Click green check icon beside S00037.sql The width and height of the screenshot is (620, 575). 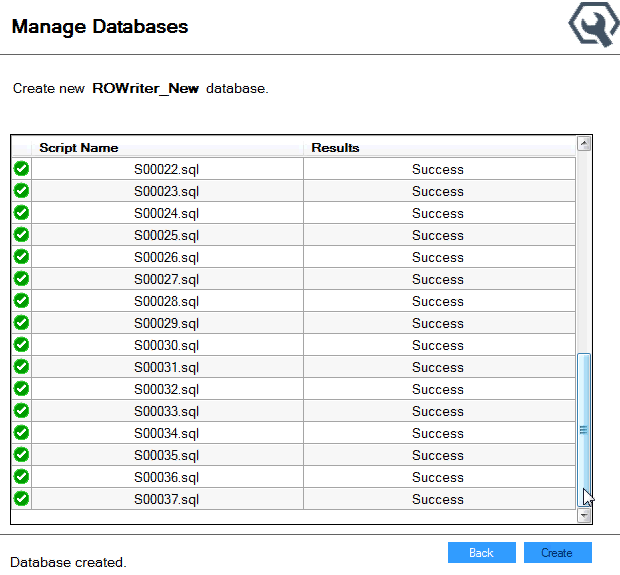coord(21,499)
